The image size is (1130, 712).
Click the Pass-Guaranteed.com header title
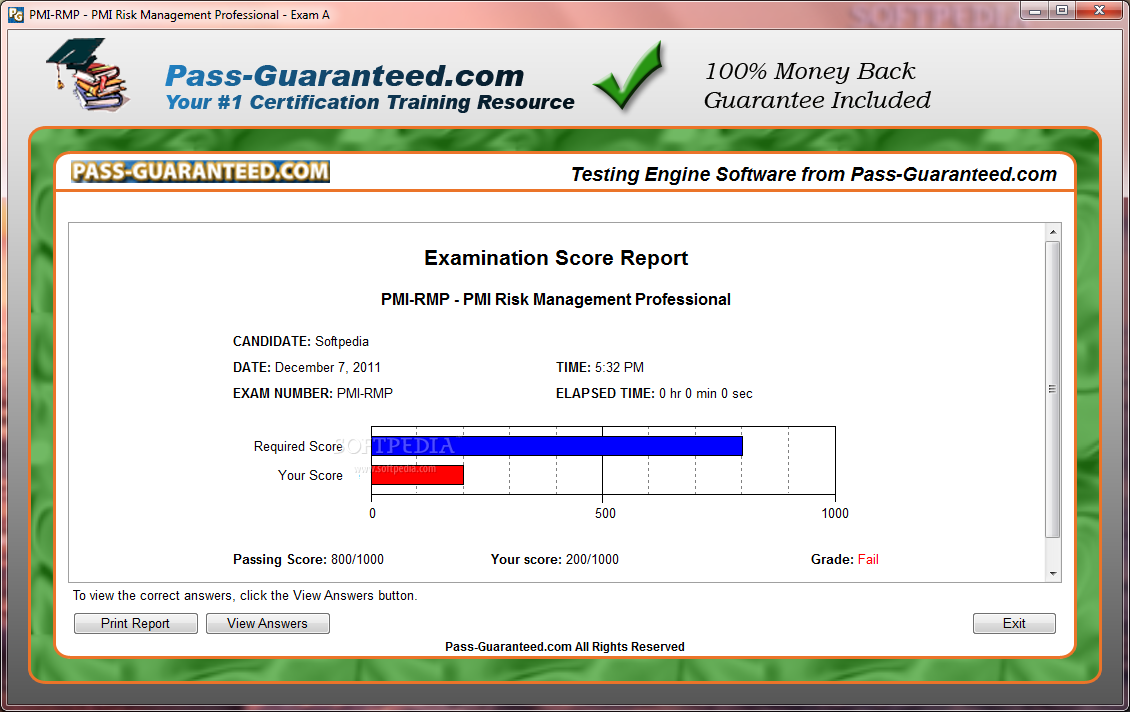[344, 76]
